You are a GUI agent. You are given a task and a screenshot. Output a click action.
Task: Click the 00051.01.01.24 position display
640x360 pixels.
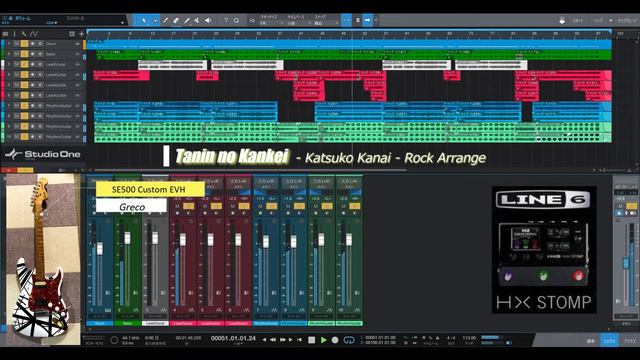[x=233, y=338]
